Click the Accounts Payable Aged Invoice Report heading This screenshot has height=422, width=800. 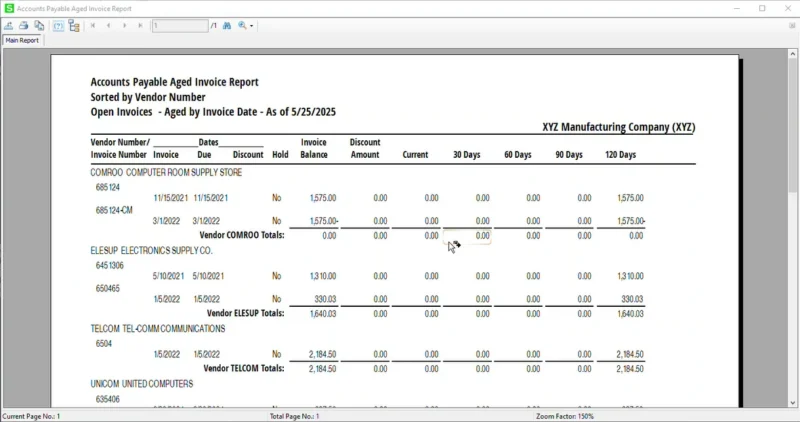click(174, 82)
